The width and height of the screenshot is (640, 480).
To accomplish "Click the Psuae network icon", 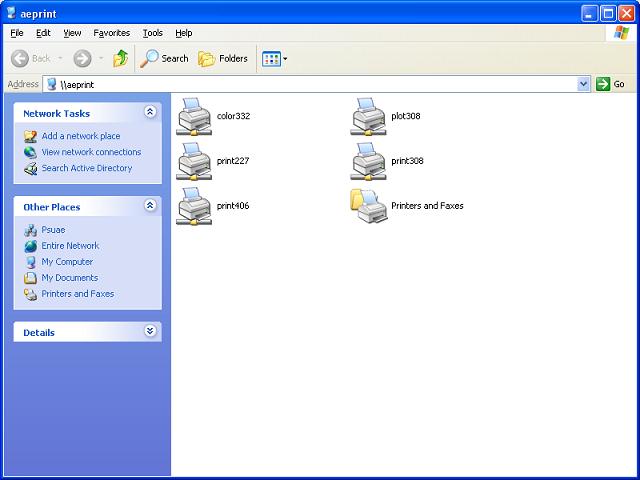I will point(30,230).
